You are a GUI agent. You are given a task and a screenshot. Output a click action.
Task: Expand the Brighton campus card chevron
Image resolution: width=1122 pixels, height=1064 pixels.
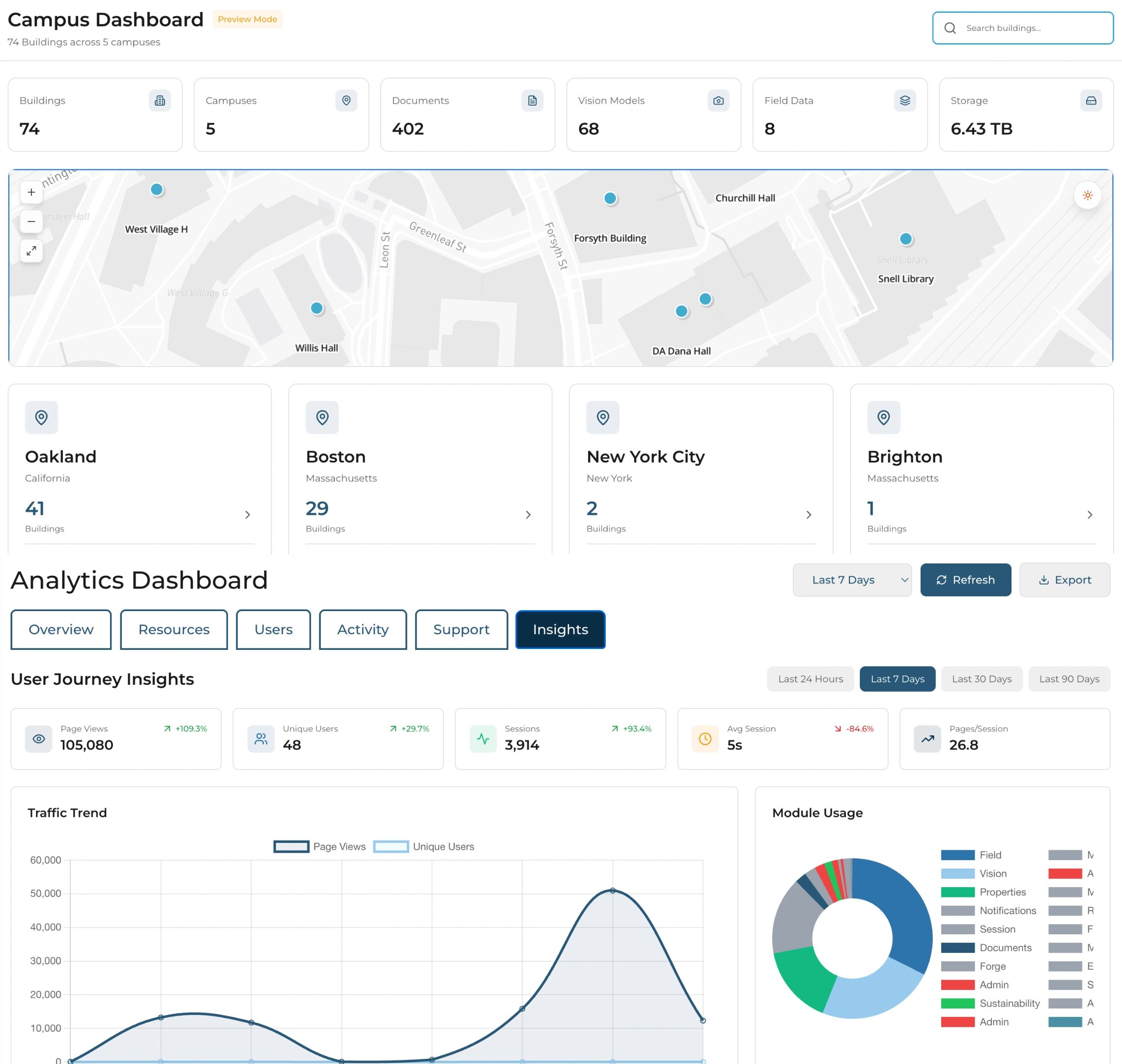[x=1089, y=514]
